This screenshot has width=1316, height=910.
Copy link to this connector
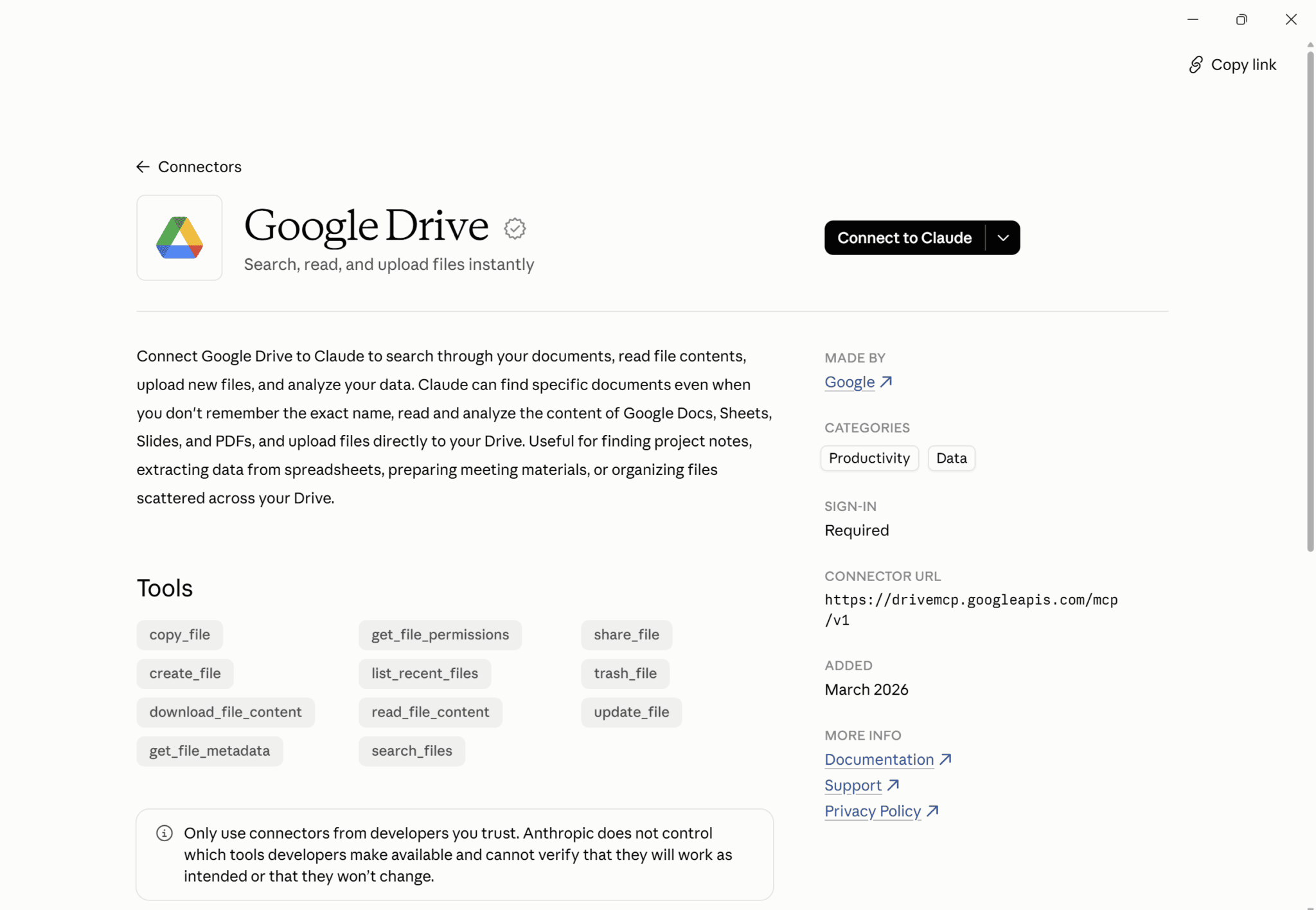coord(1232,65)
